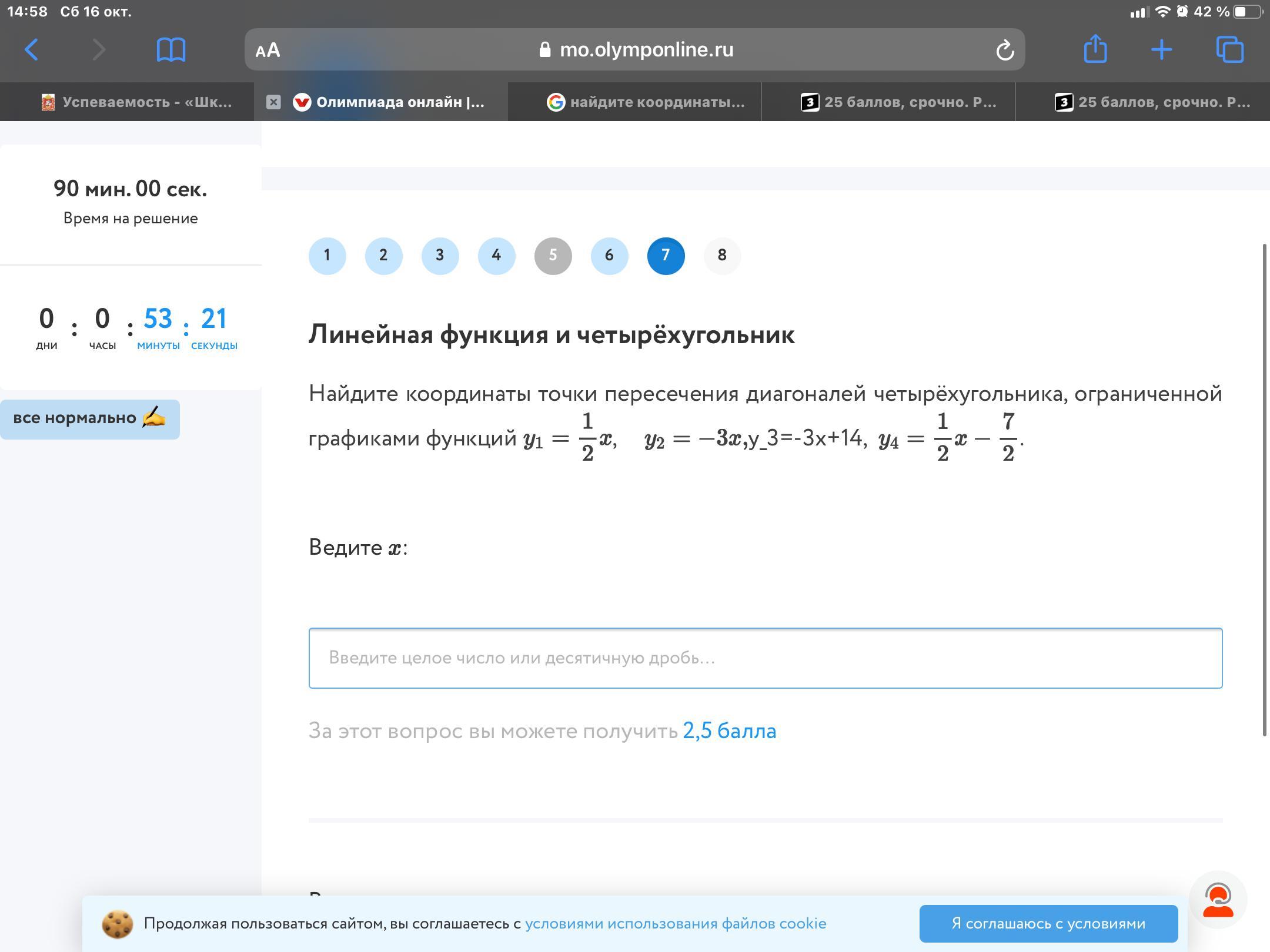Focus the answer number input field
Screen dimensions: 1270x952
tap(765, 658)
